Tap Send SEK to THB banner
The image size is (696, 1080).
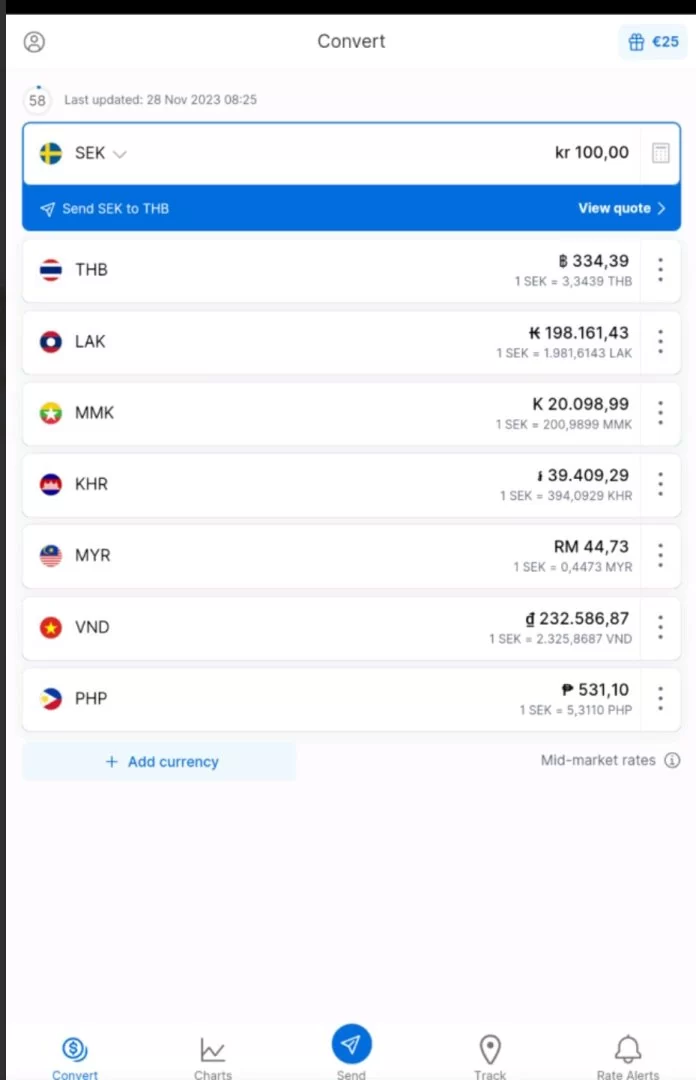coord(115,209)
